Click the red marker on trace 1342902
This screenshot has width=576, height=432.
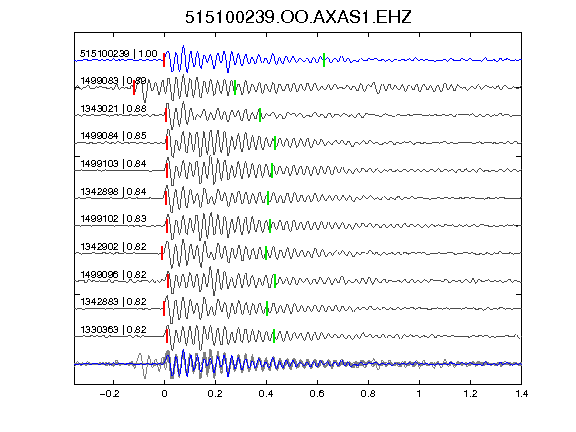[162, 253]
